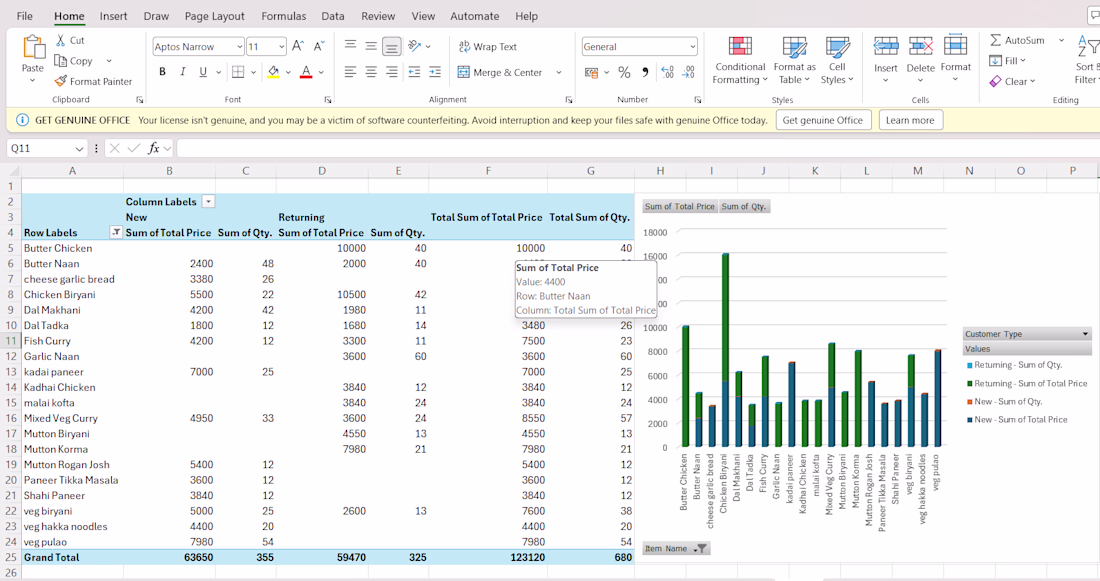Click the Insert Function fx icon

[x=154, y=148]
